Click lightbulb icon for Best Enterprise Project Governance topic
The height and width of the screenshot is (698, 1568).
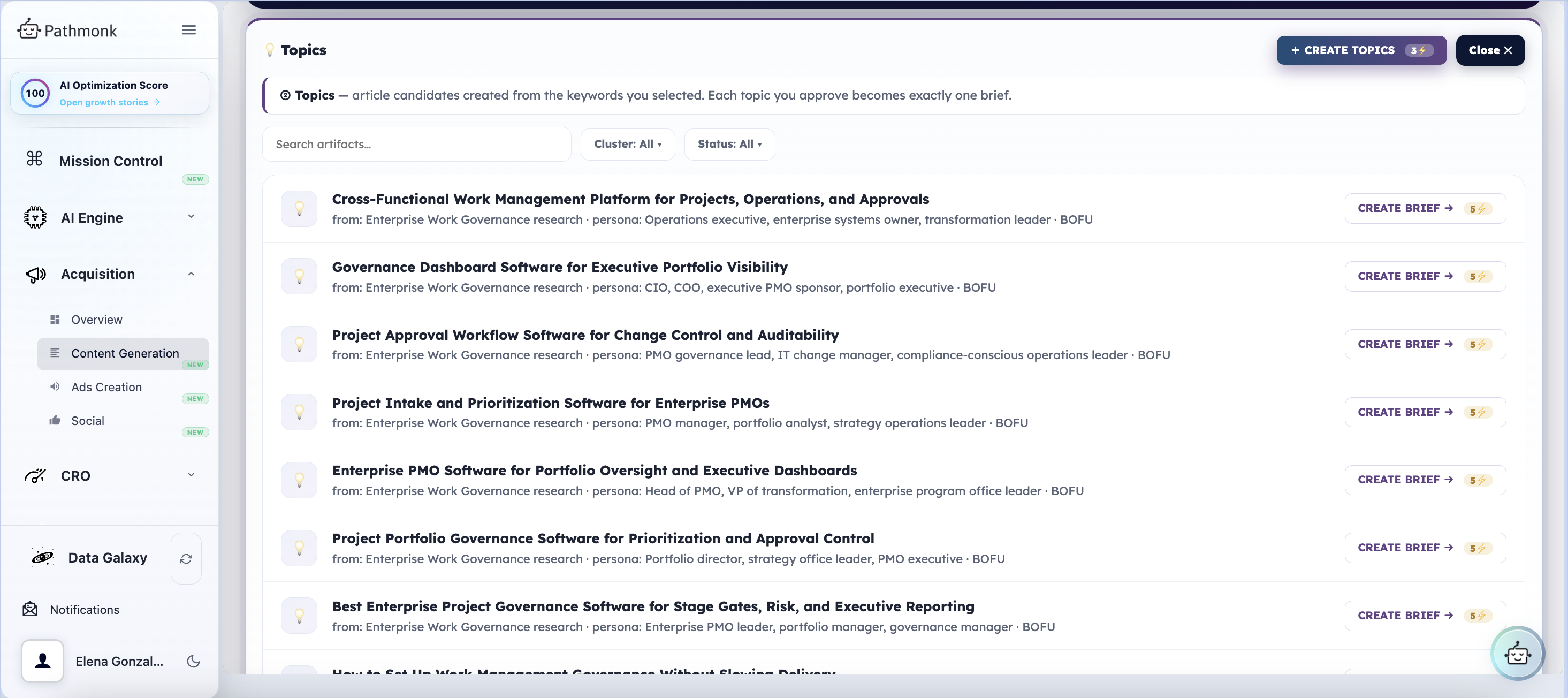pos(299,616)
